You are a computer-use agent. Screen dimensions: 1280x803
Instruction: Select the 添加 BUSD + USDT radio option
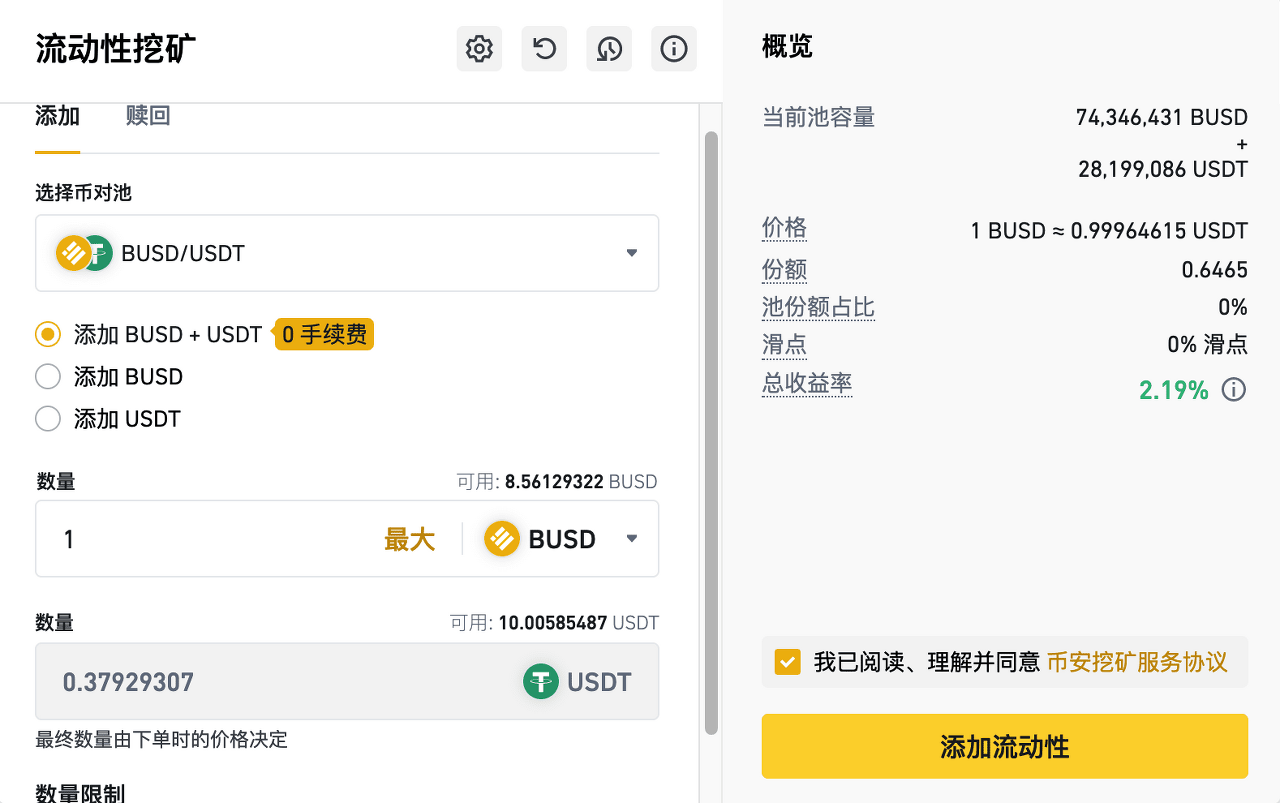coord(48,334)
